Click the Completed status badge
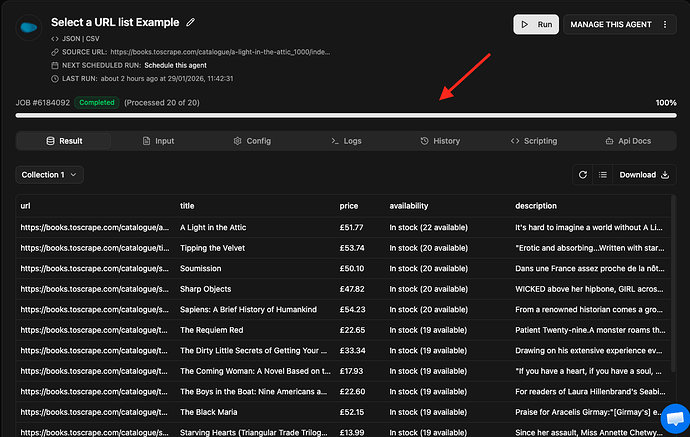 pyautogui.click(x=97, y=103)
